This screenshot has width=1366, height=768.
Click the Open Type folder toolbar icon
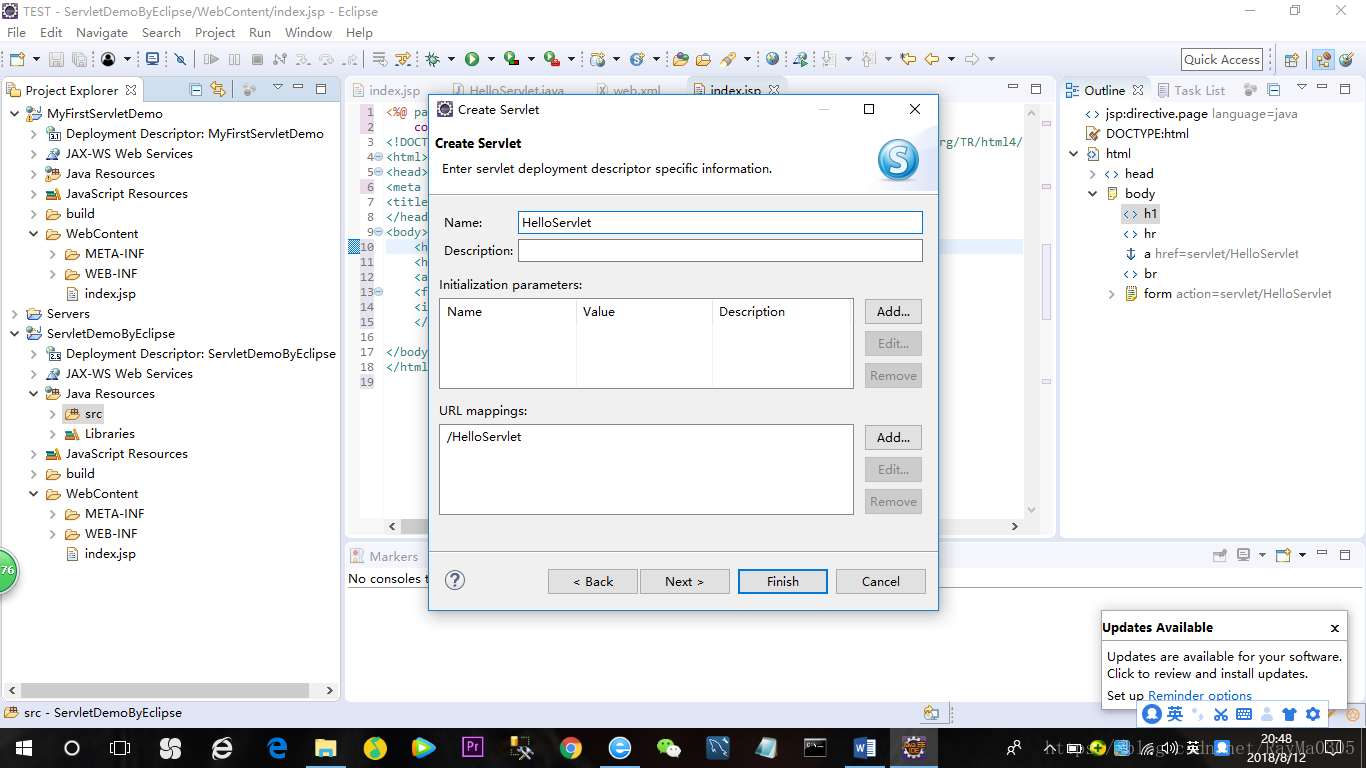[680, 59]
